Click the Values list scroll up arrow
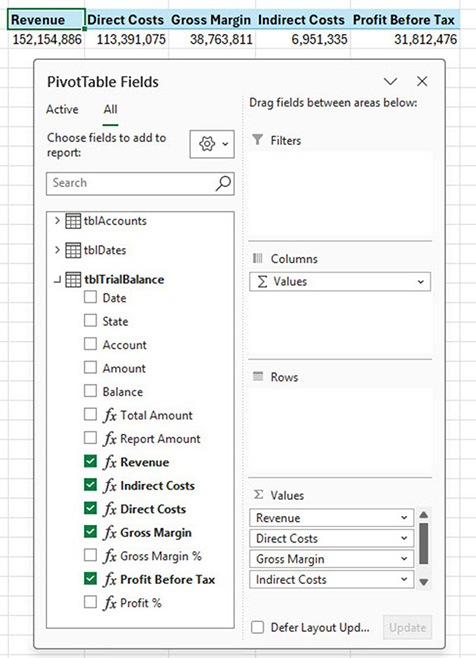Viewport: 476px width, 658px height. click(x=424, y=515)
